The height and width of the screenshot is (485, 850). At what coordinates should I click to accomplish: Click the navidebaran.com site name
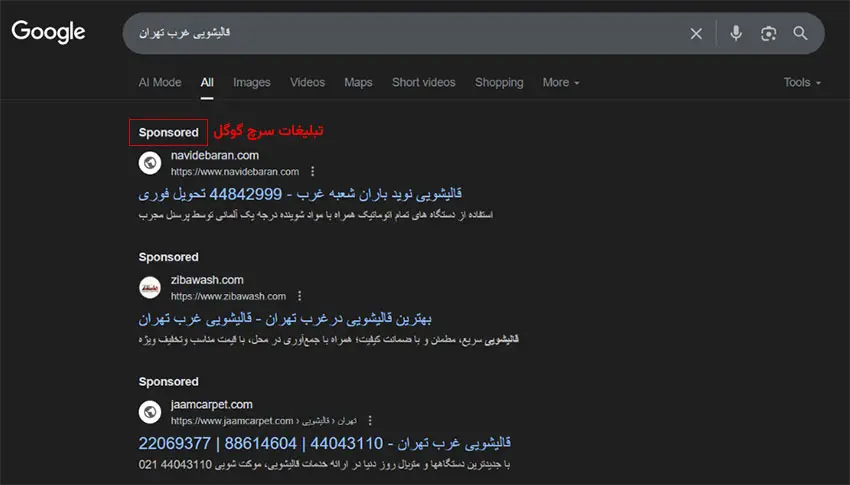pyautogui.click(x=215, y=156)
